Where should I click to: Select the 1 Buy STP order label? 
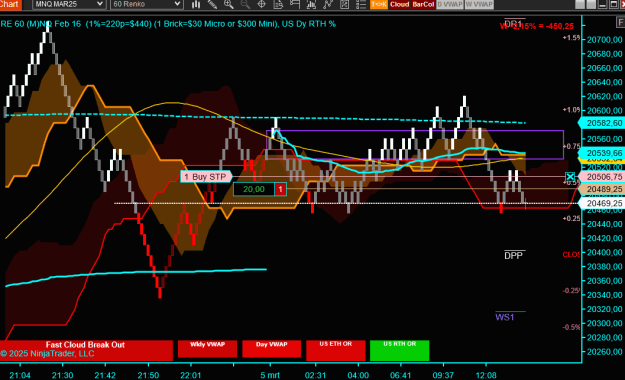coord(206,177)
